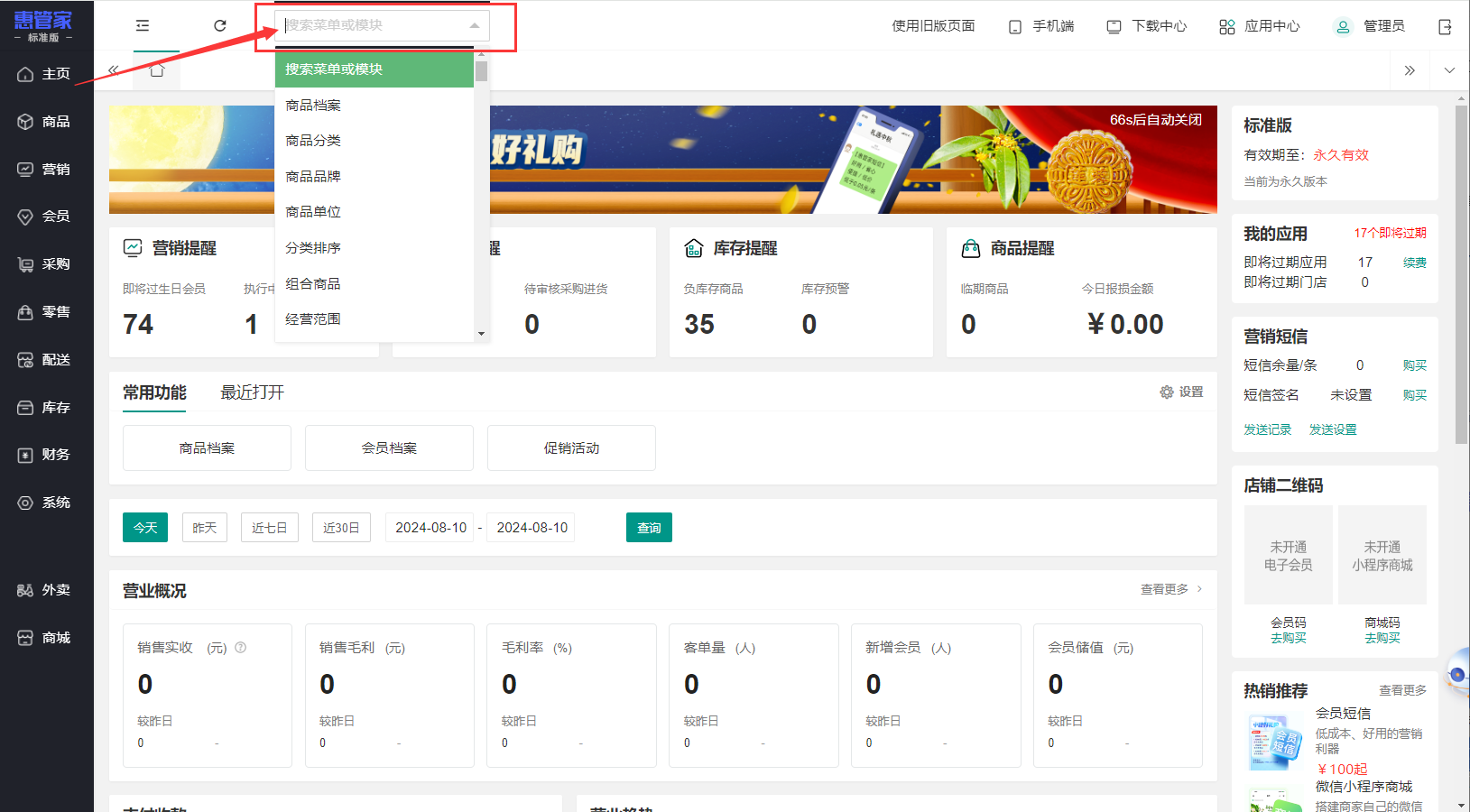Open 促销活动 shortcut button
The height and width of the screenshot is (812, 1470).
[571, 448]
